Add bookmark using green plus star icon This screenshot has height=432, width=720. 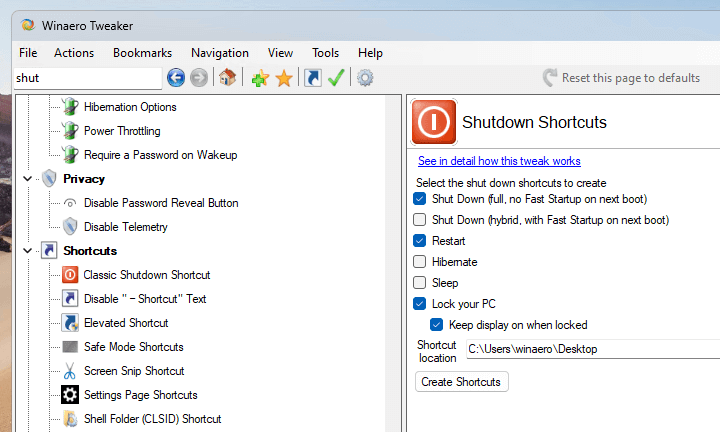tap(260, 78)
